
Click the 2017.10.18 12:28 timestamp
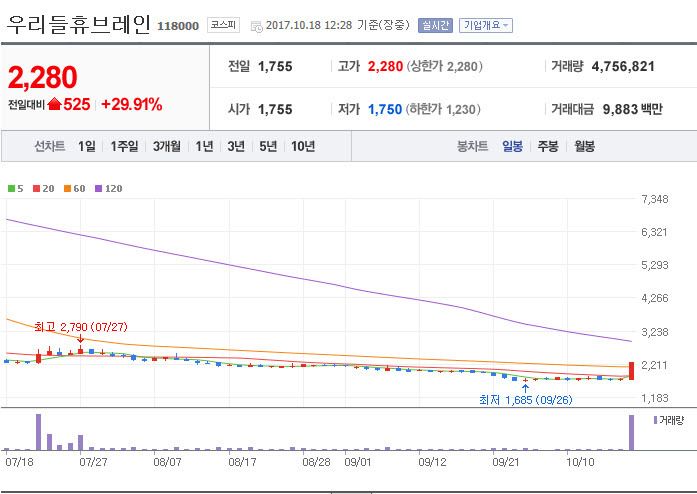click(309, 25)
